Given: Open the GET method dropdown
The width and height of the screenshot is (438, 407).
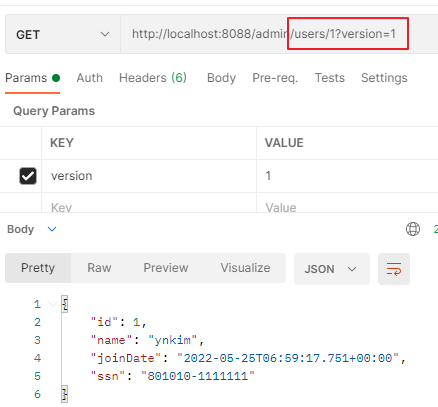Looking at the screenshot, I should 63,34.
